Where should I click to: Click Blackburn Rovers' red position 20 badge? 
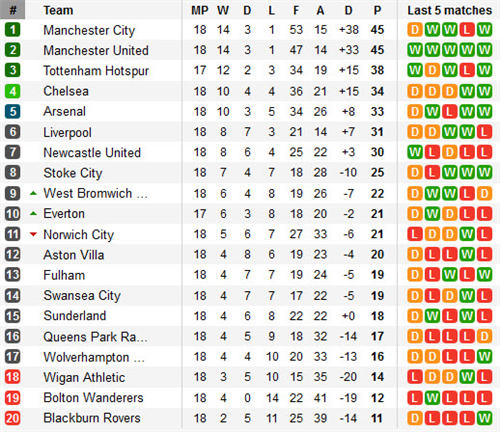[13, 418]
